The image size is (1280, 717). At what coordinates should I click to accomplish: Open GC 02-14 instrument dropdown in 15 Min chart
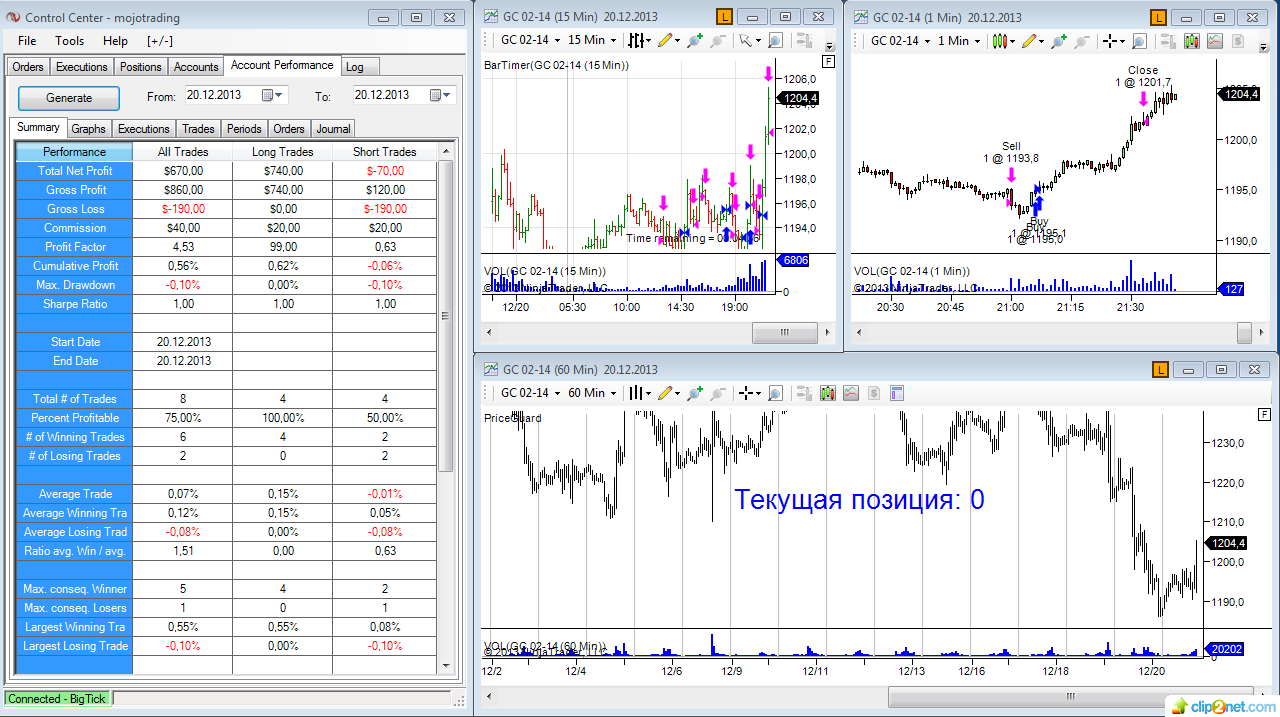pos(529,40)
